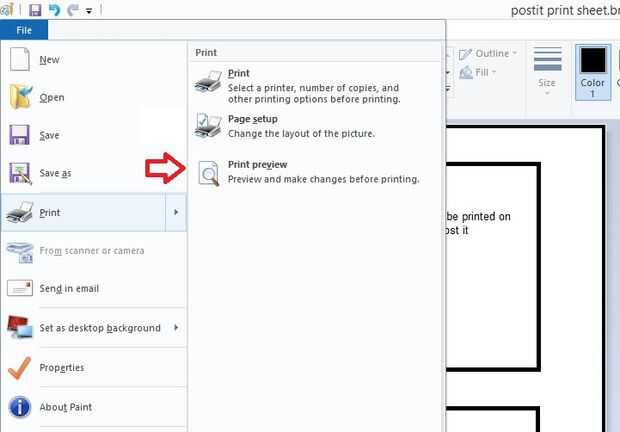Open the Outline dropdown in ribbon

tap(488, 53)
